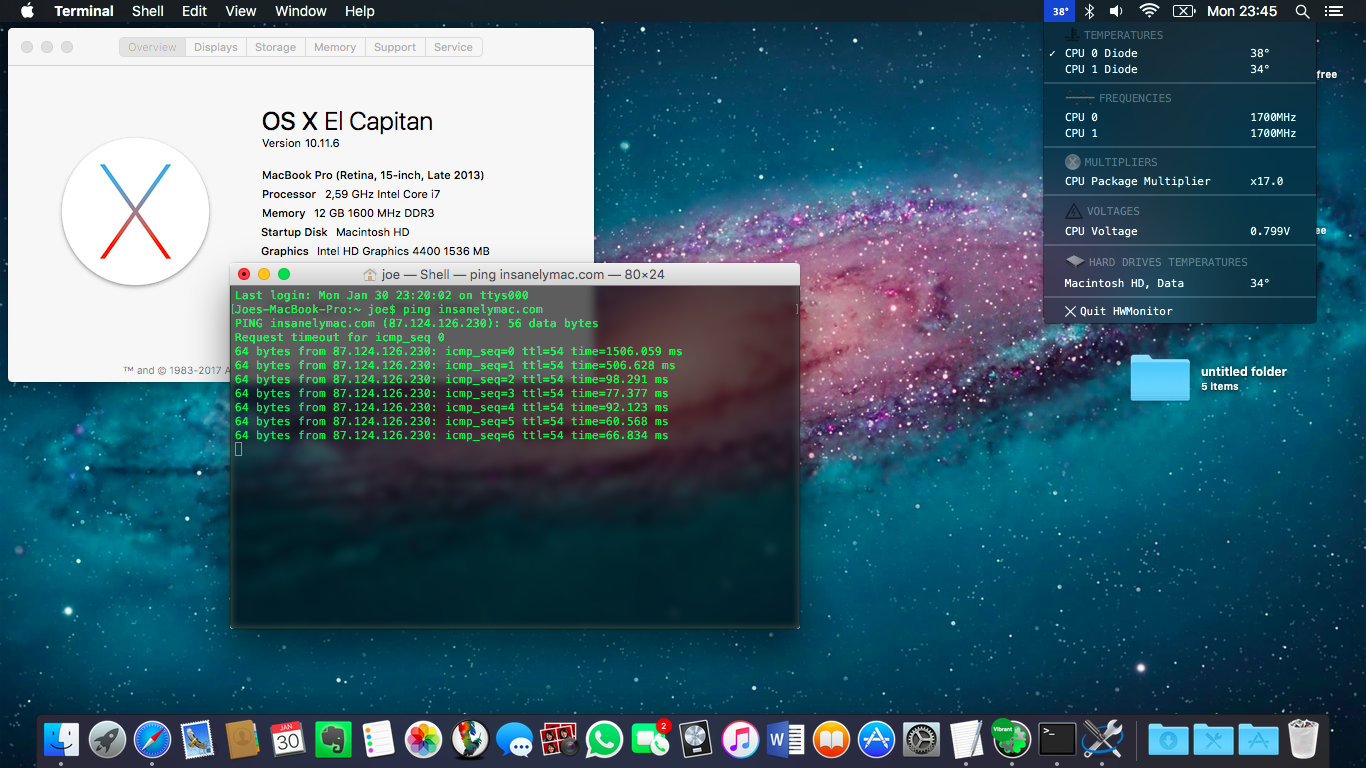The image size is (1366, 768).
Task: Open FaceTime icon with badge 2
Action: point(650,740)
